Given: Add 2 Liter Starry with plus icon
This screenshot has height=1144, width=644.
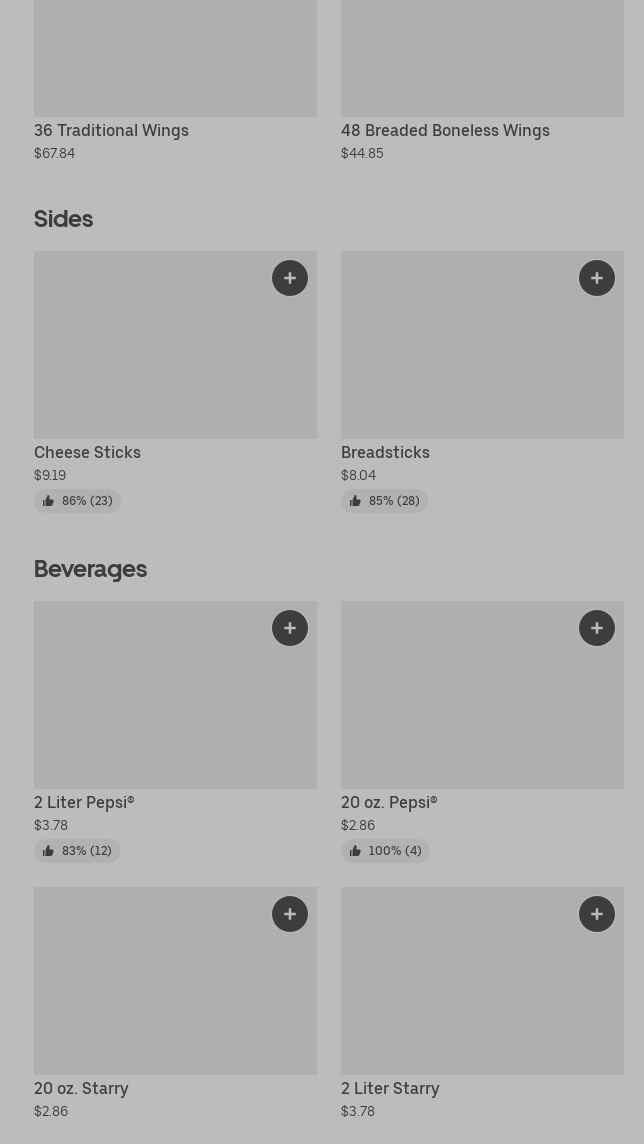Looking at the screenshot, I should click(597, 914).
